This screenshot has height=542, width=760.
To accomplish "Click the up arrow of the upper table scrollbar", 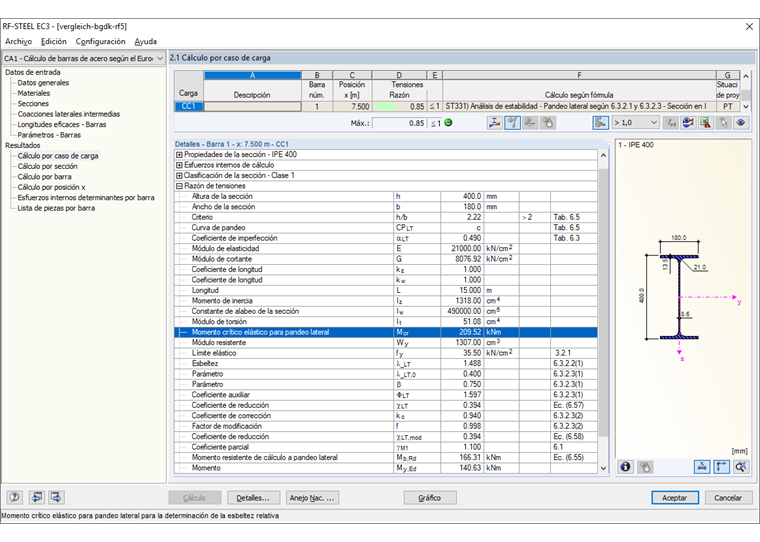I will click(x=746, y=77).
